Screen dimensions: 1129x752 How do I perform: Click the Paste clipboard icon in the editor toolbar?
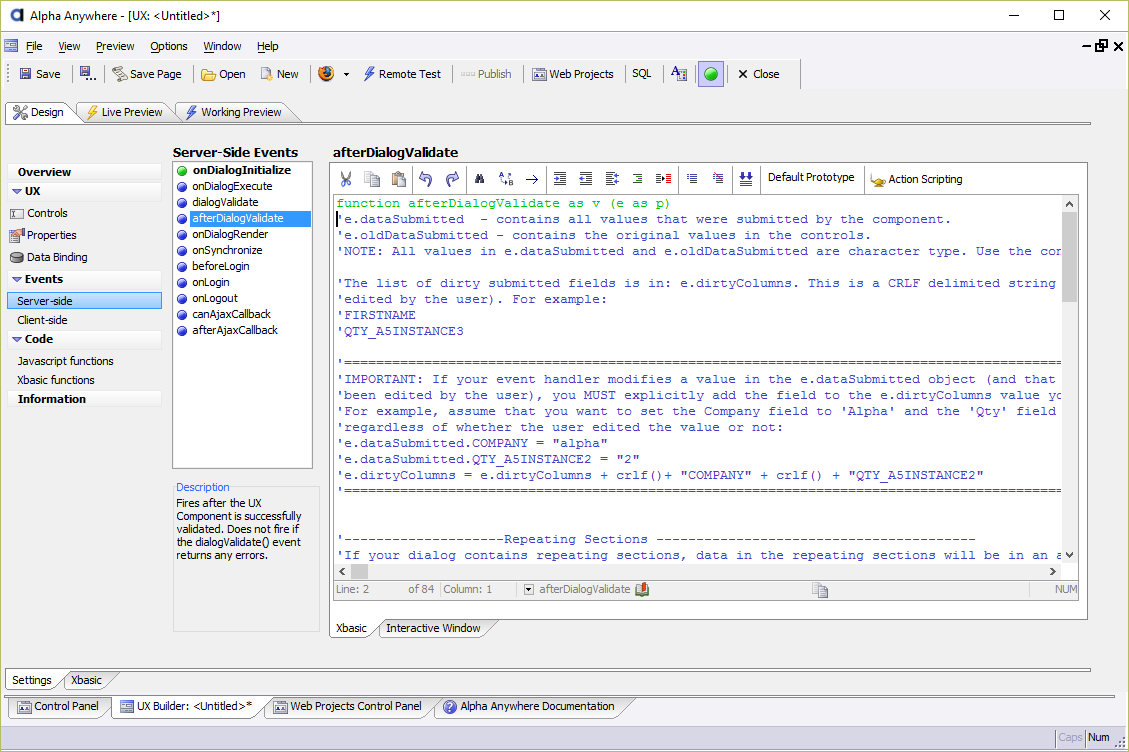tap(398, 179)
